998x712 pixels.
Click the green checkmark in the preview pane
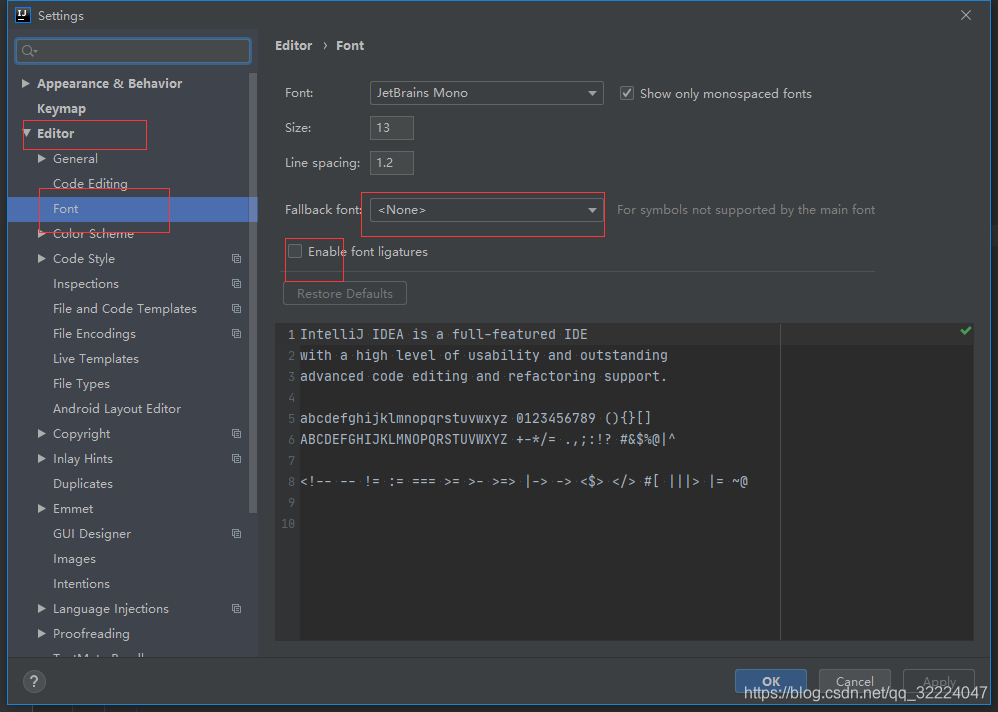966,331
